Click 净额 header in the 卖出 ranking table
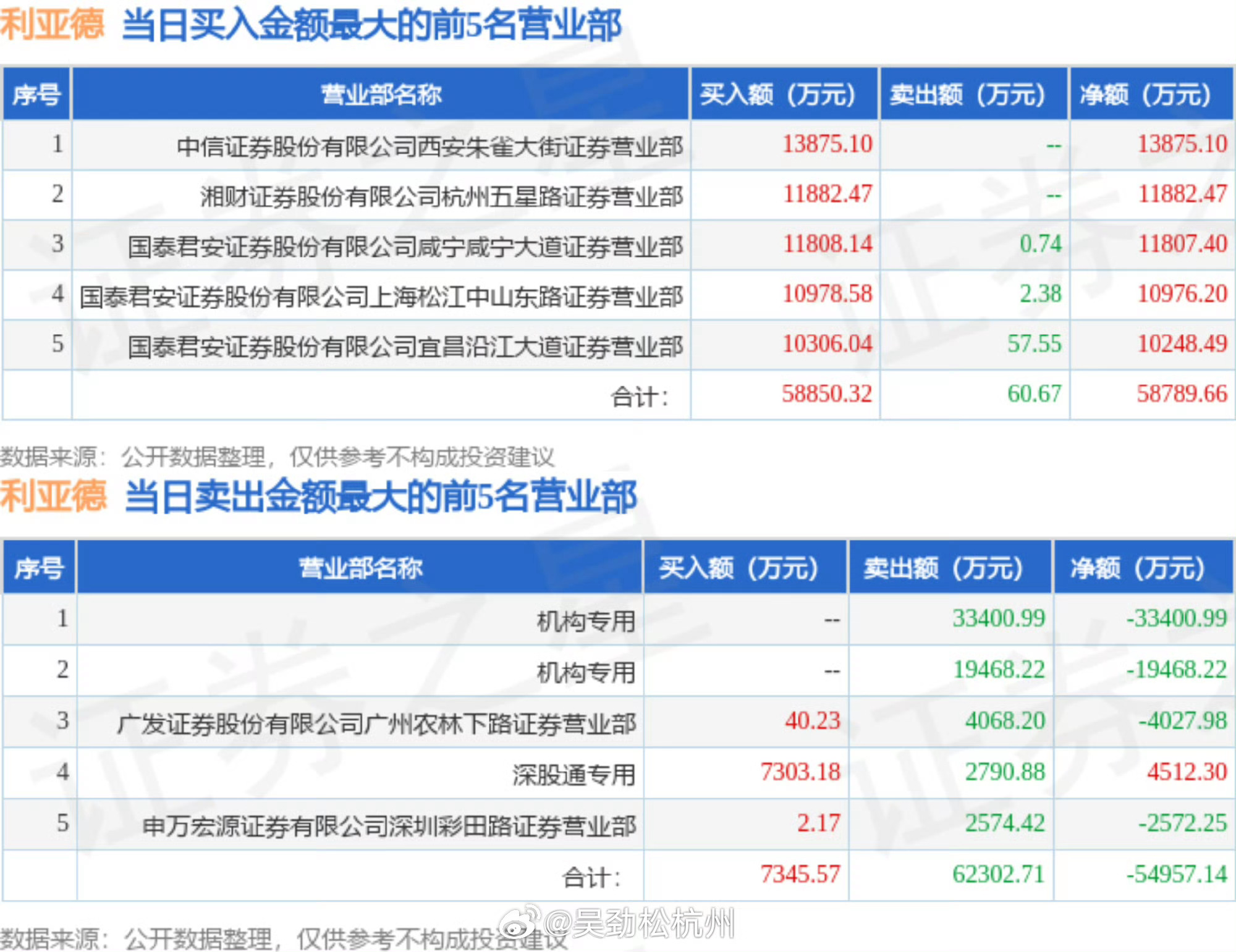This screenshot has width=1236, height=952. pyautogui.click(x=1138, y=568)
